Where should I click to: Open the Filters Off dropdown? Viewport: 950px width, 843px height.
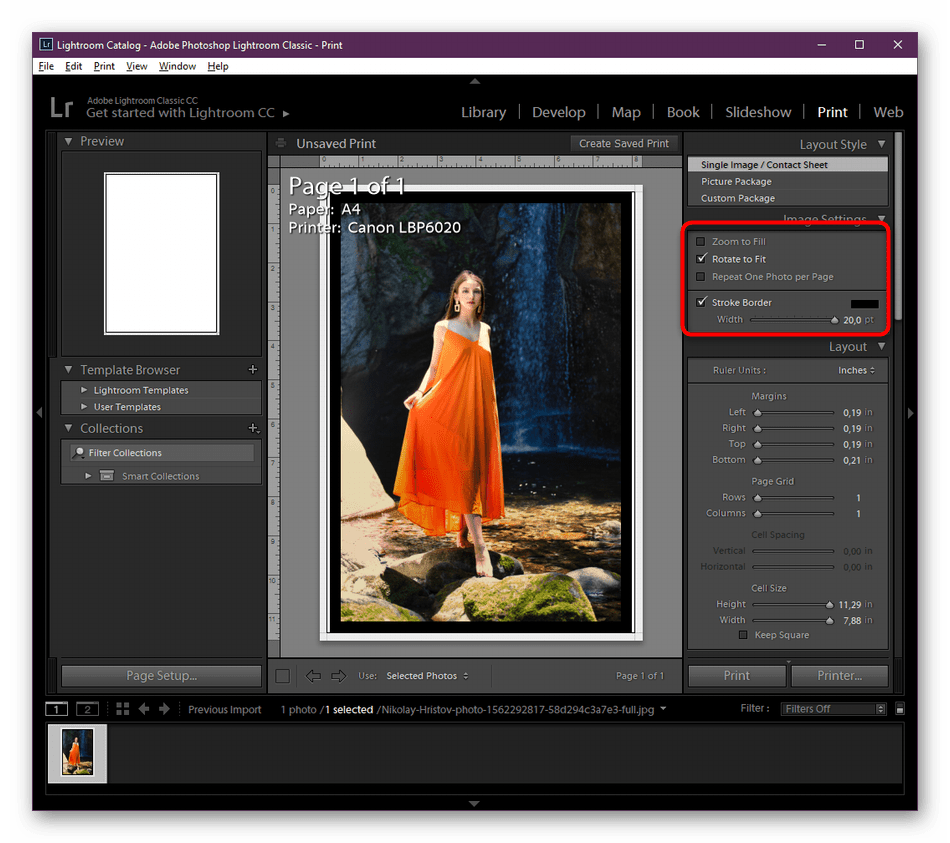pos(832,709)
